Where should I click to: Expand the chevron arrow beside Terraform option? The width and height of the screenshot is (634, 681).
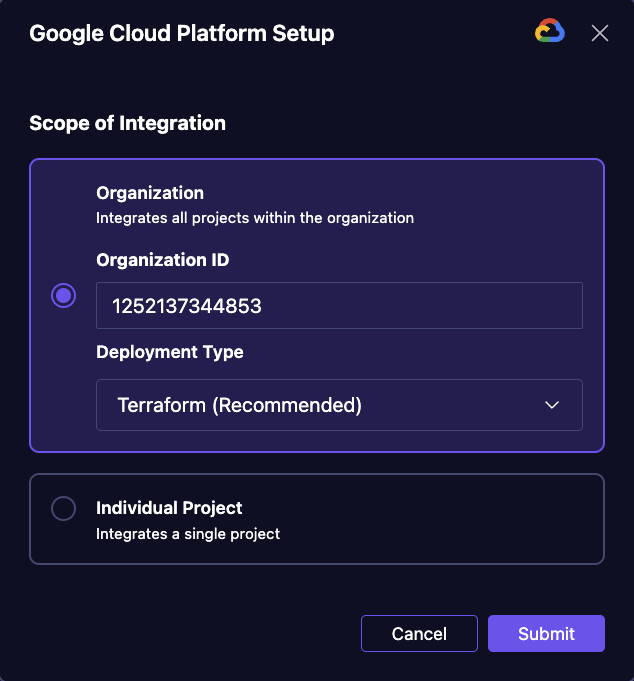click(x=552, y=405)
